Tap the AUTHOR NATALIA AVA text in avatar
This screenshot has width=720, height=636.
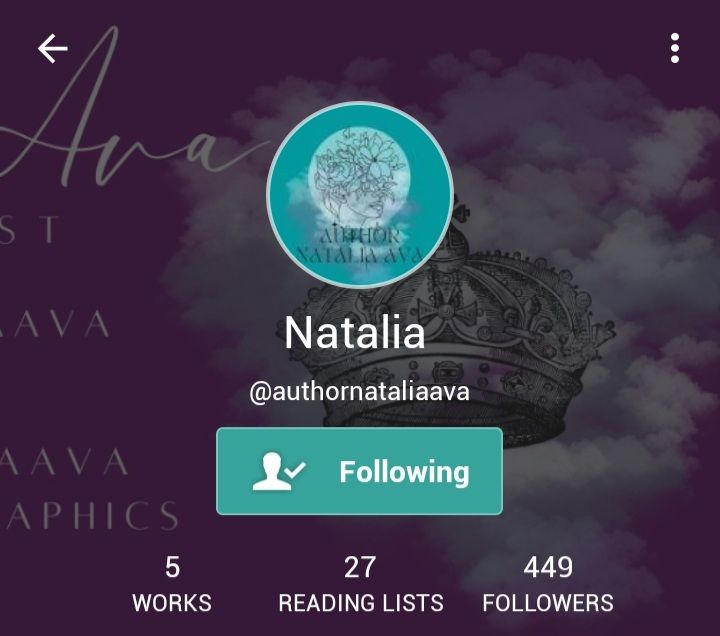click(360, 246)
